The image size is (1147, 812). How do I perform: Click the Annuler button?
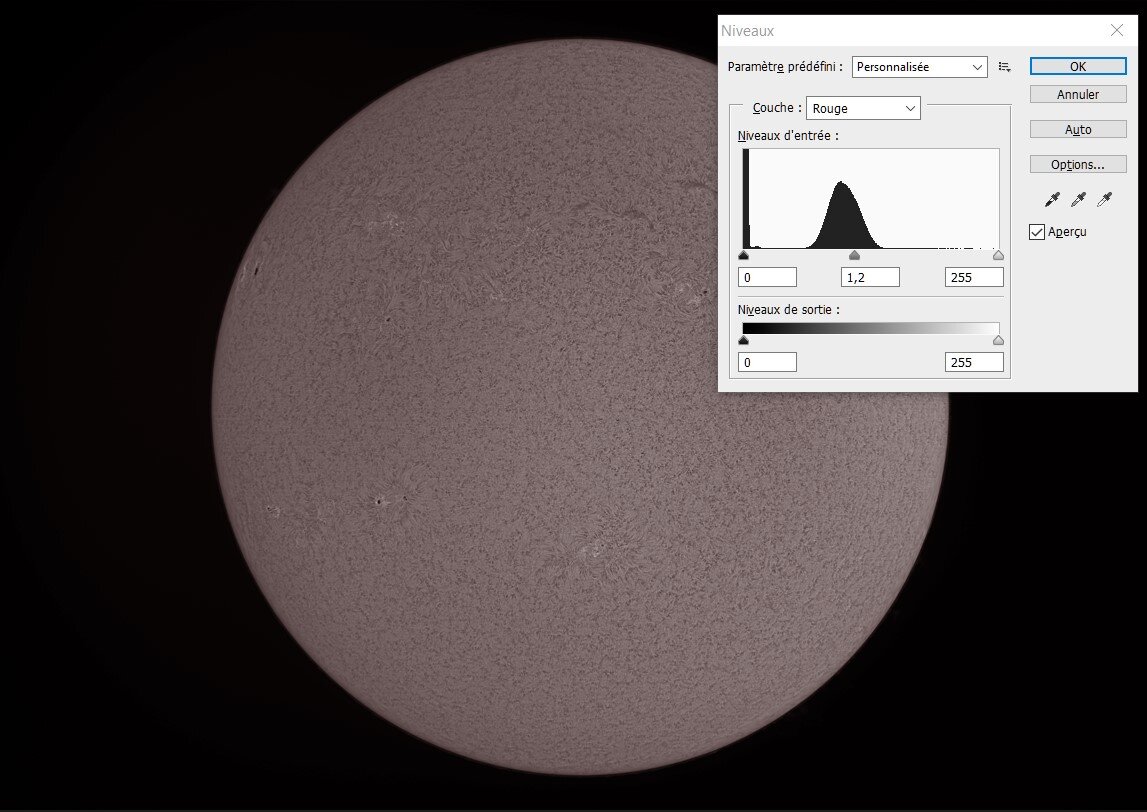pos(1078,94)
